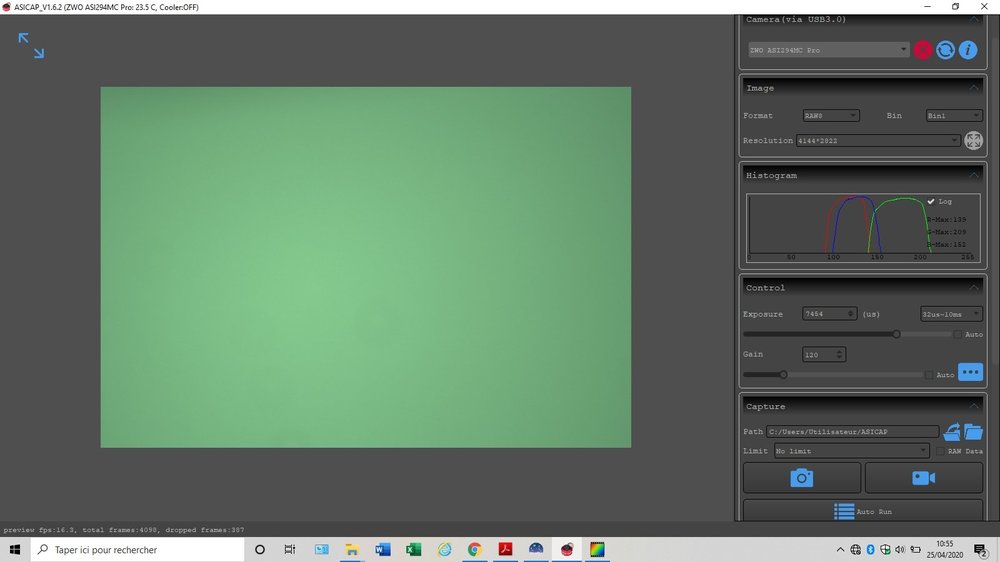
Task: Click the green camera preview image
Action: (x=365, y=267)
